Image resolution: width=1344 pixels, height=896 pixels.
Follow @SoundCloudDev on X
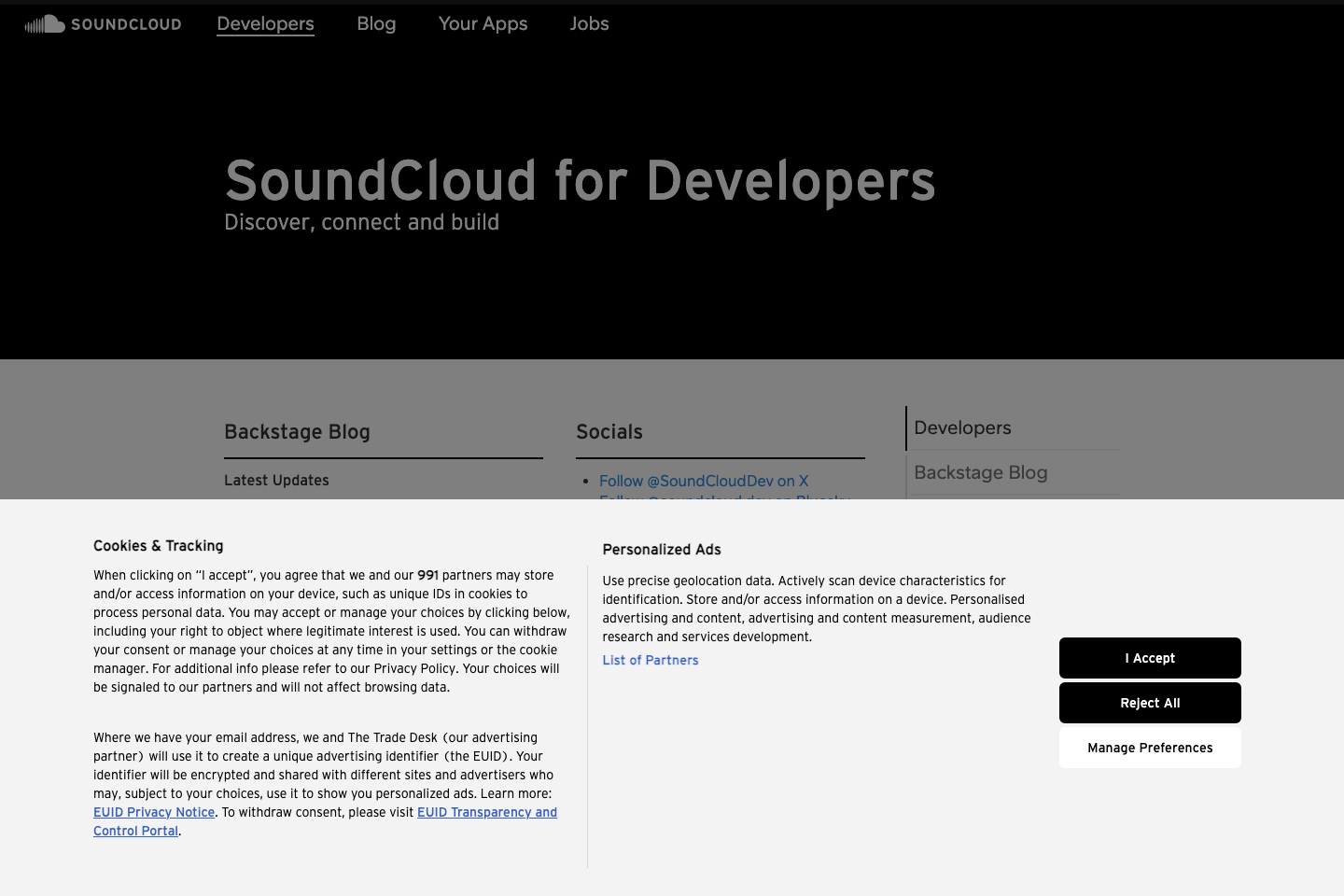coord(704,481)
